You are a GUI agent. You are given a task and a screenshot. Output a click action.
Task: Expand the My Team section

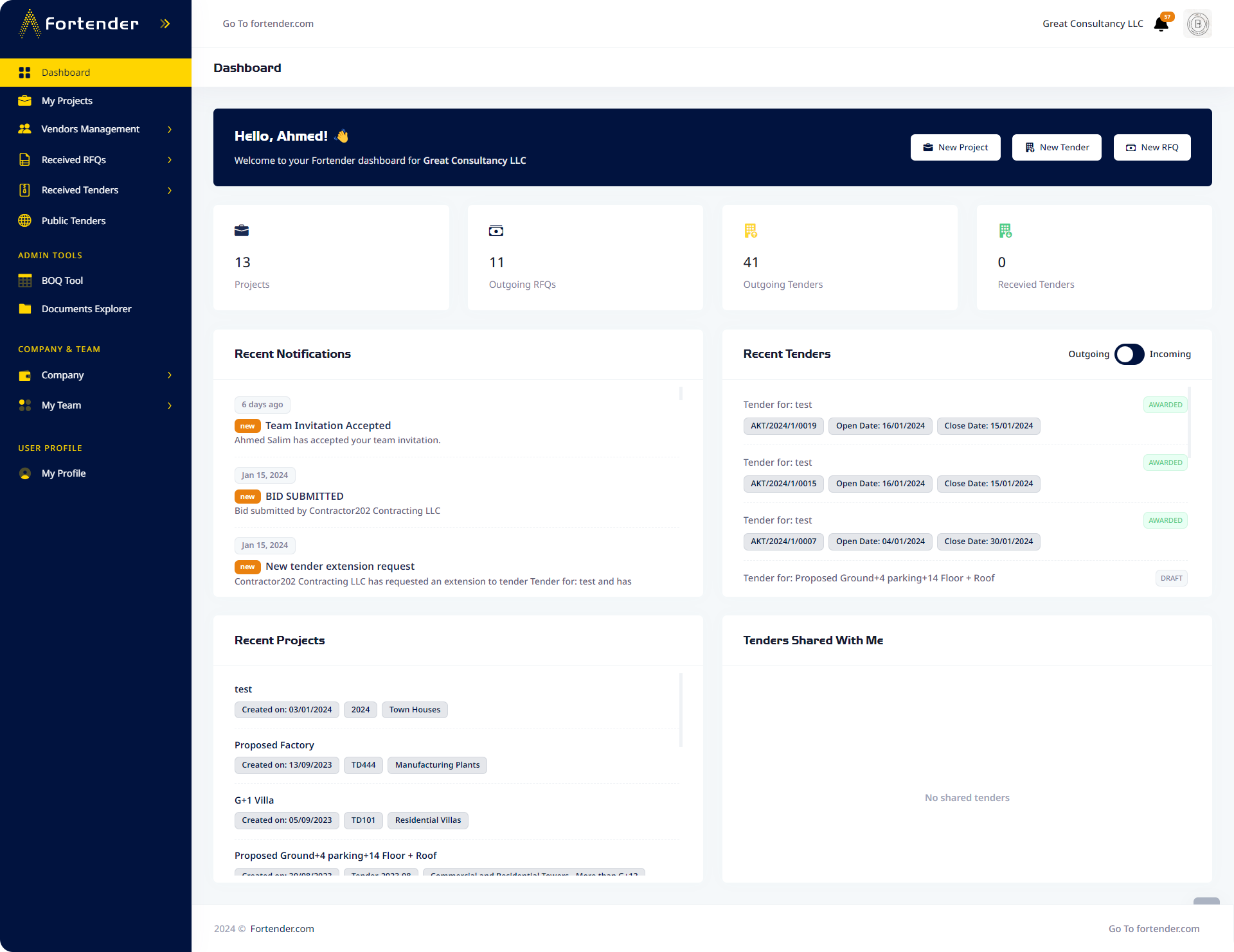click(169, 405)
